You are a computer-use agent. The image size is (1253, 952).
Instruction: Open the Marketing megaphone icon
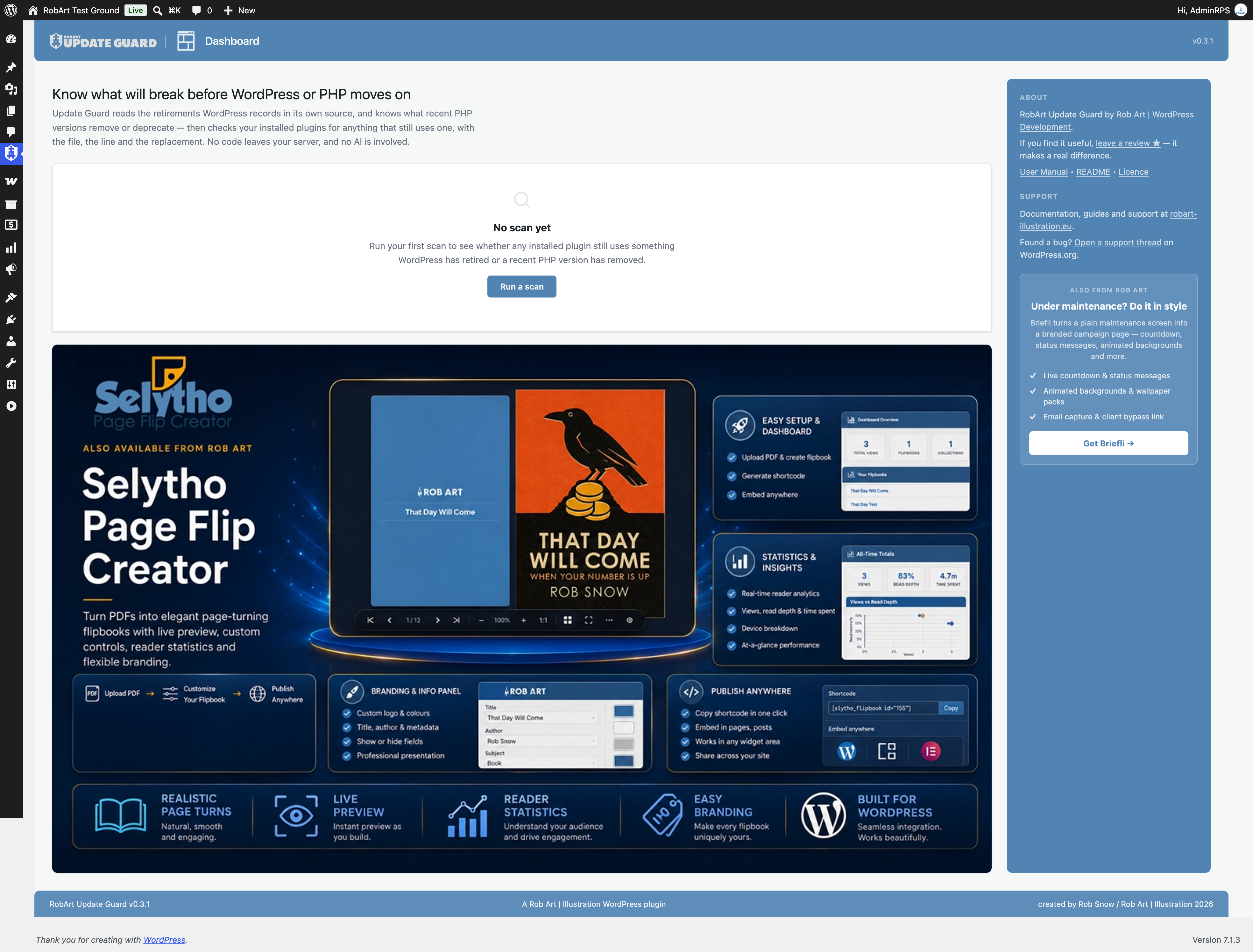point(11,269)
